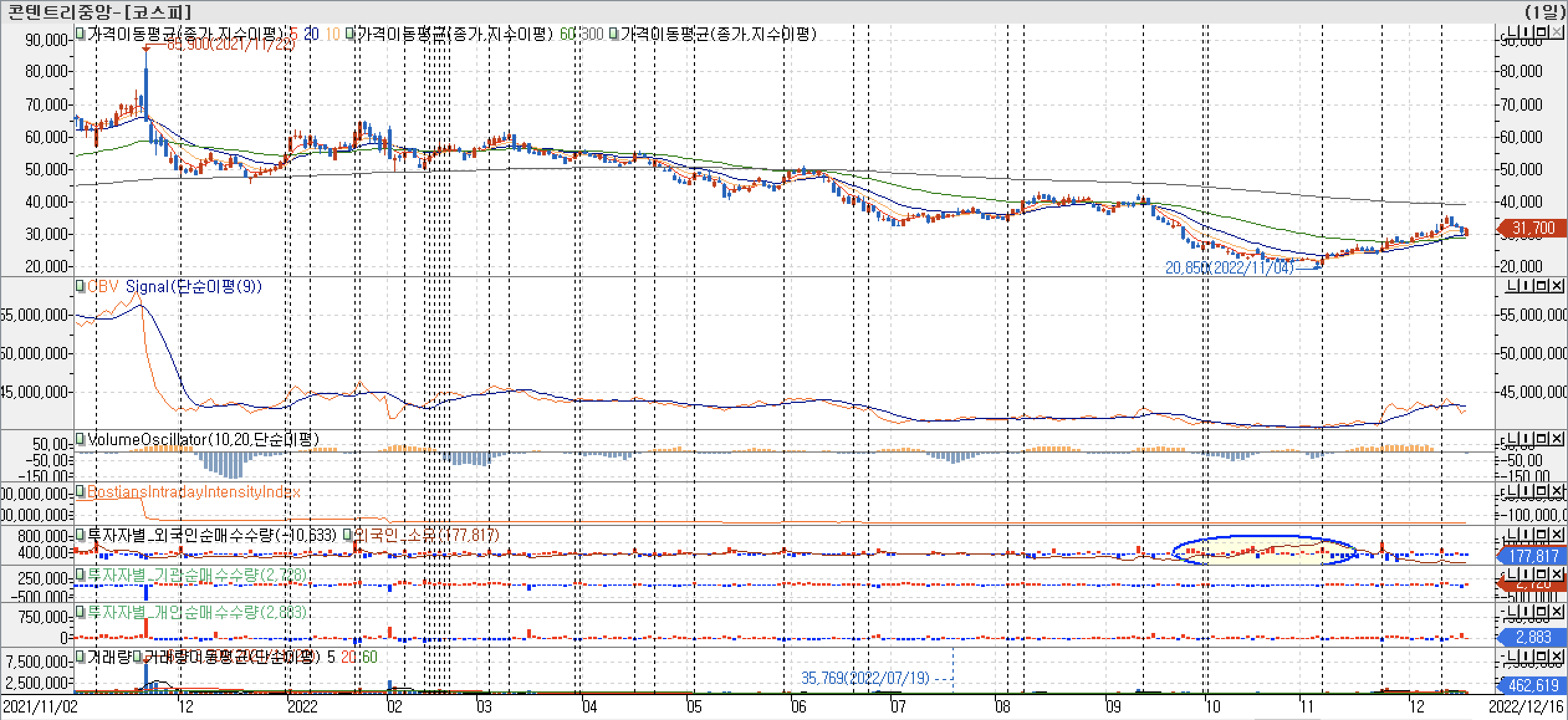Close the VolumeOscillator indicator panel

point(1557,440)
